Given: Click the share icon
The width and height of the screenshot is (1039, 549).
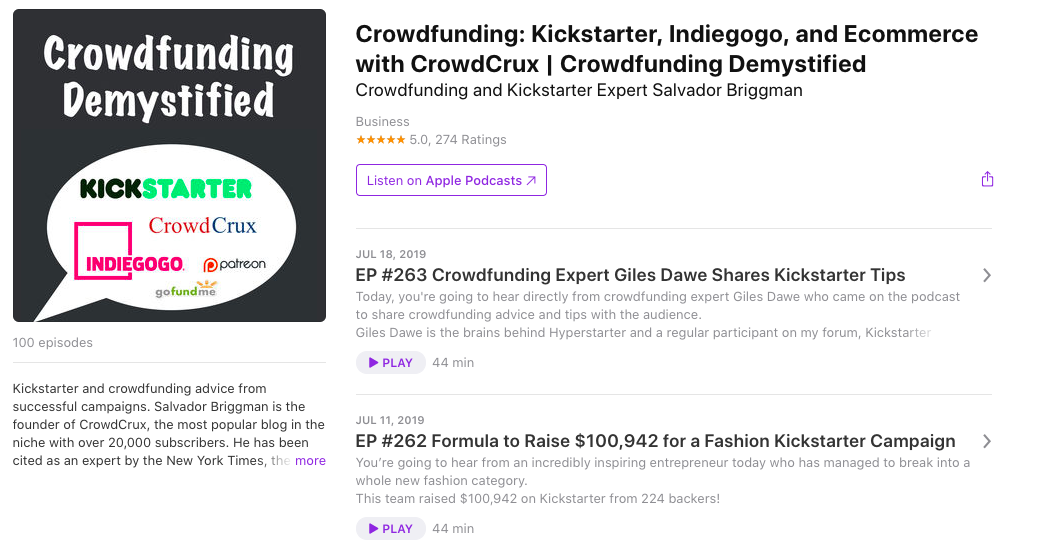Looking at the screenshot, I should coord(987,180).
